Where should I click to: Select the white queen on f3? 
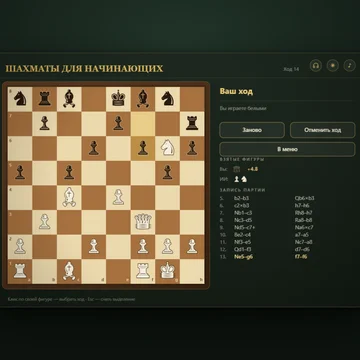[143, 222]
